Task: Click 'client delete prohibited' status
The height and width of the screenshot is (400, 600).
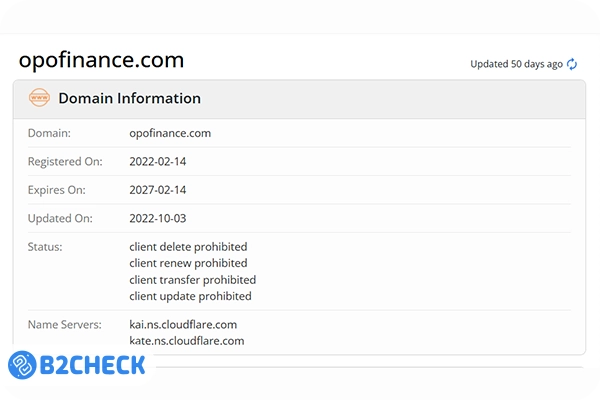Action: click(x=188, y=247)
